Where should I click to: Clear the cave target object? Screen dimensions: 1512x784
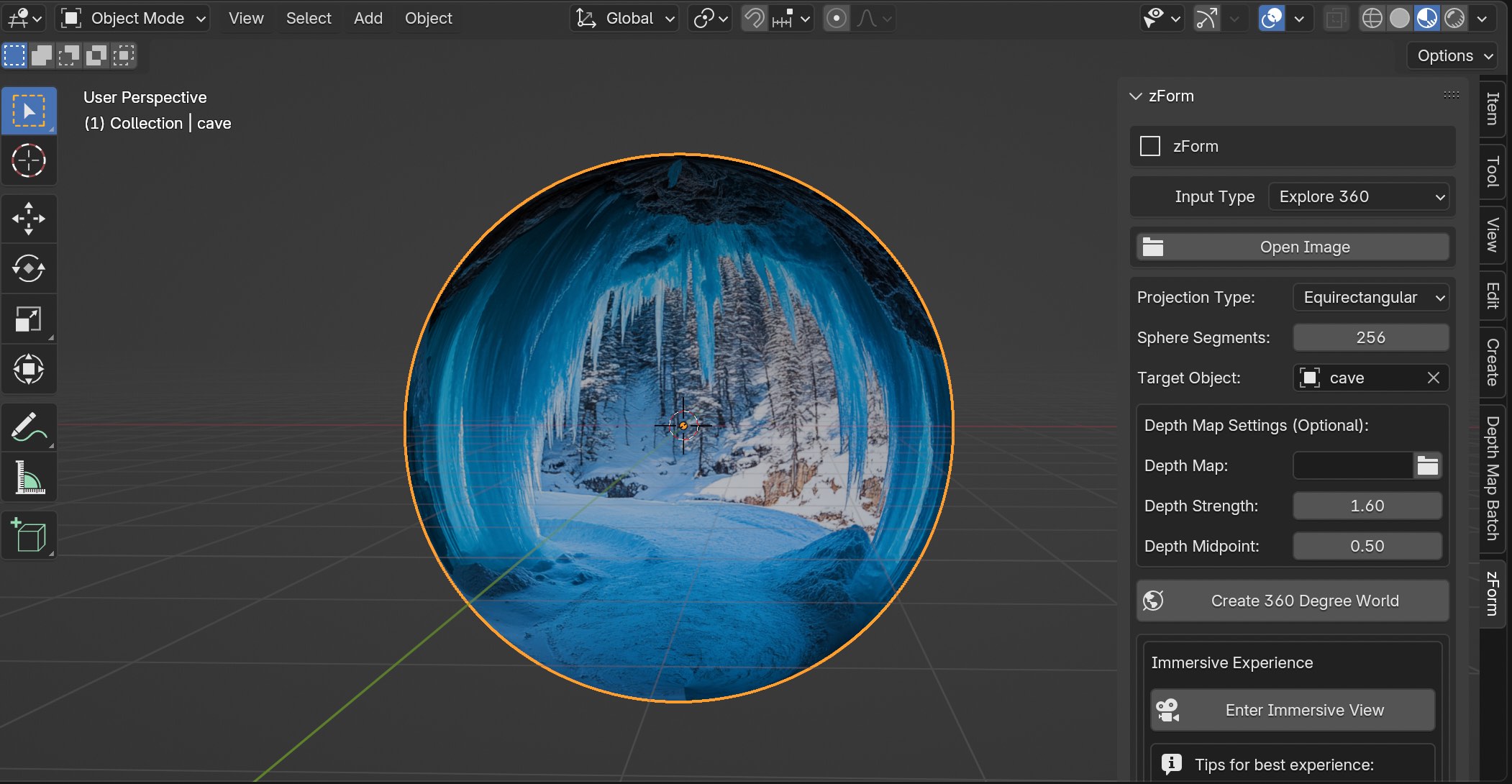(x=1433, y=378)
